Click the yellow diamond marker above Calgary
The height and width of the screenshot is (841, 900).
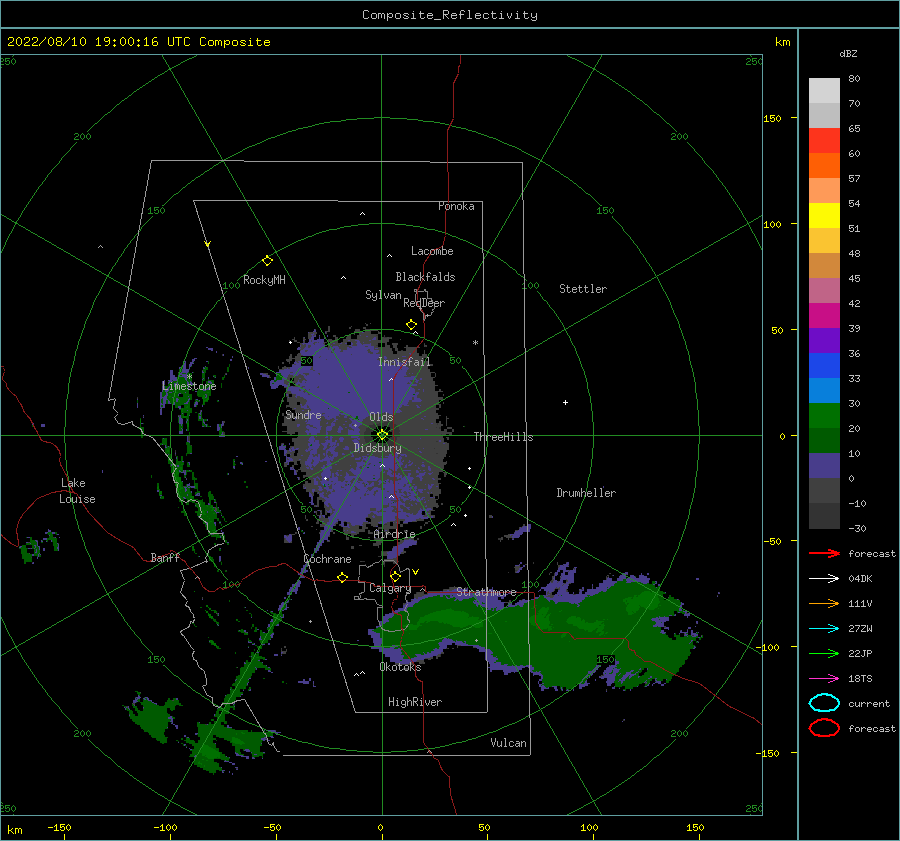coord(395,576)
